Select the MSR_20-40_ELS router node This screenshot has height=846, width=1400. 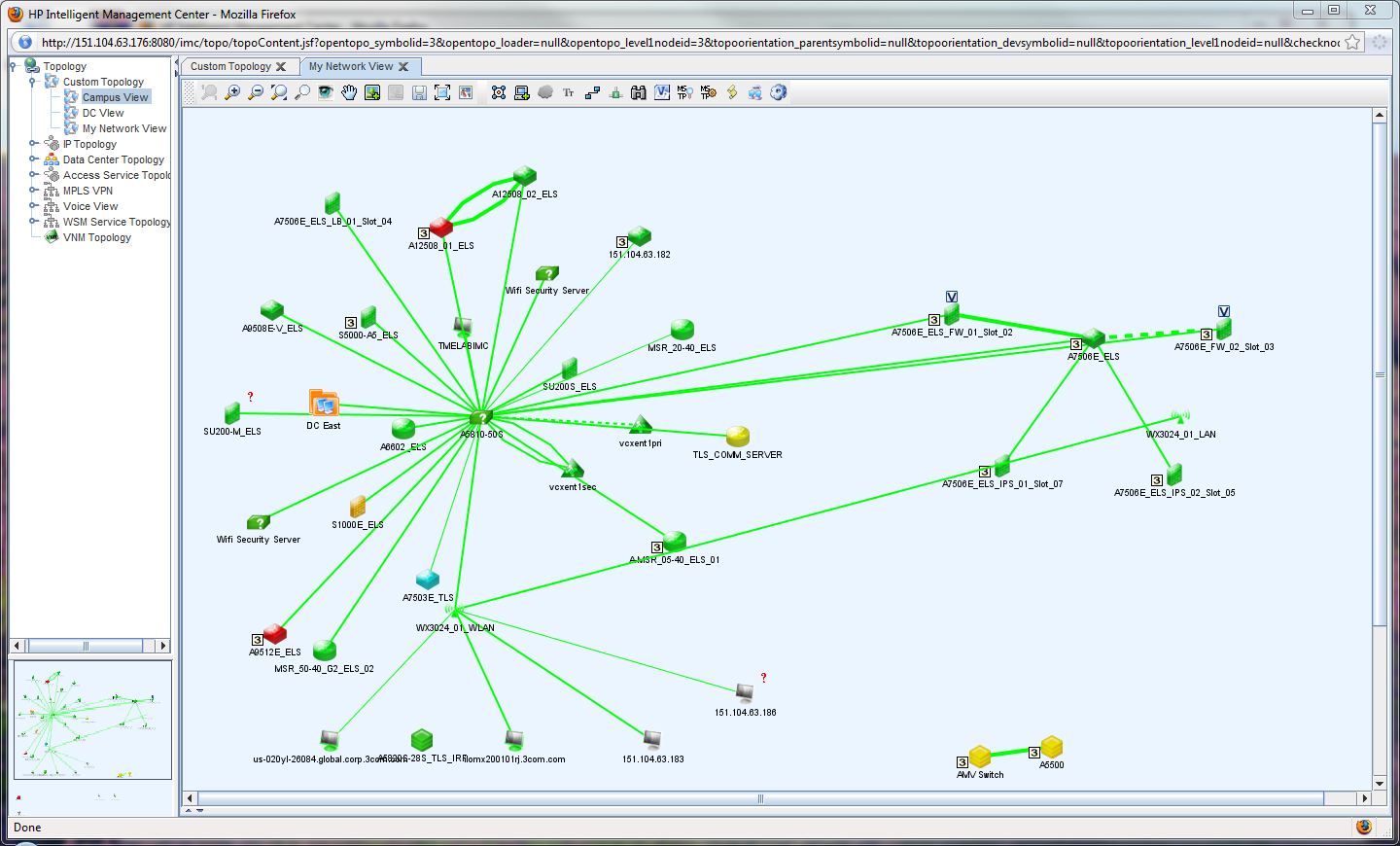pyautogui.click(x=682, y=330)
